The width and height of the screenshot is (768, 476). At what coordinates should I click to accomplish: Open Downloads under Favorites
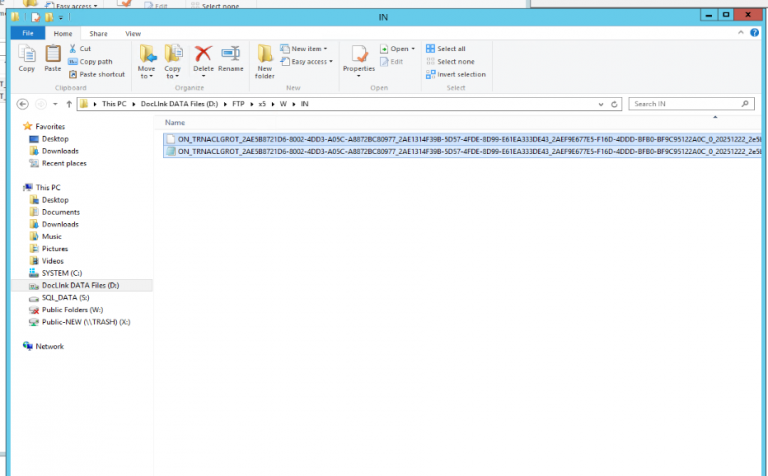point(60,151)
